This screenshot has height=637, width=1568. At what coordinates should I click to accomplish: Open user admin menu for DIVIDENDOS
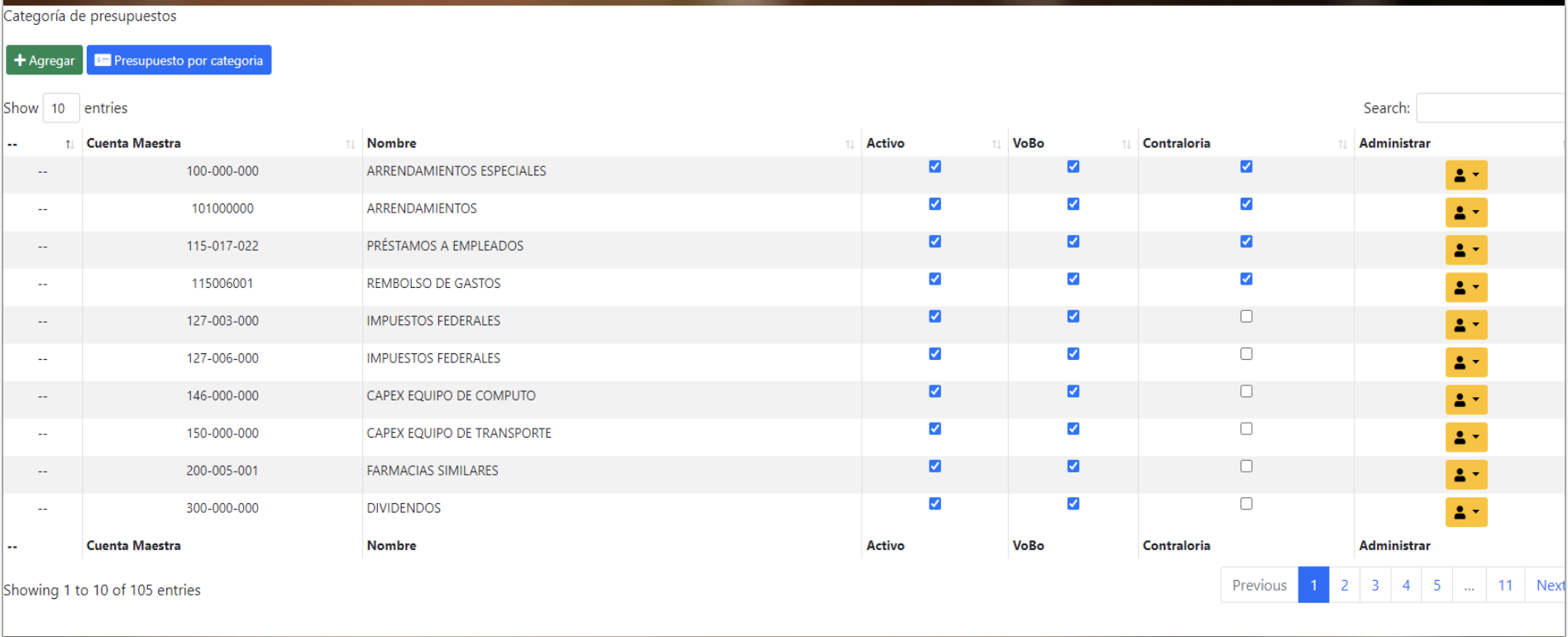pyautogui.click(x=1465, y=512)
